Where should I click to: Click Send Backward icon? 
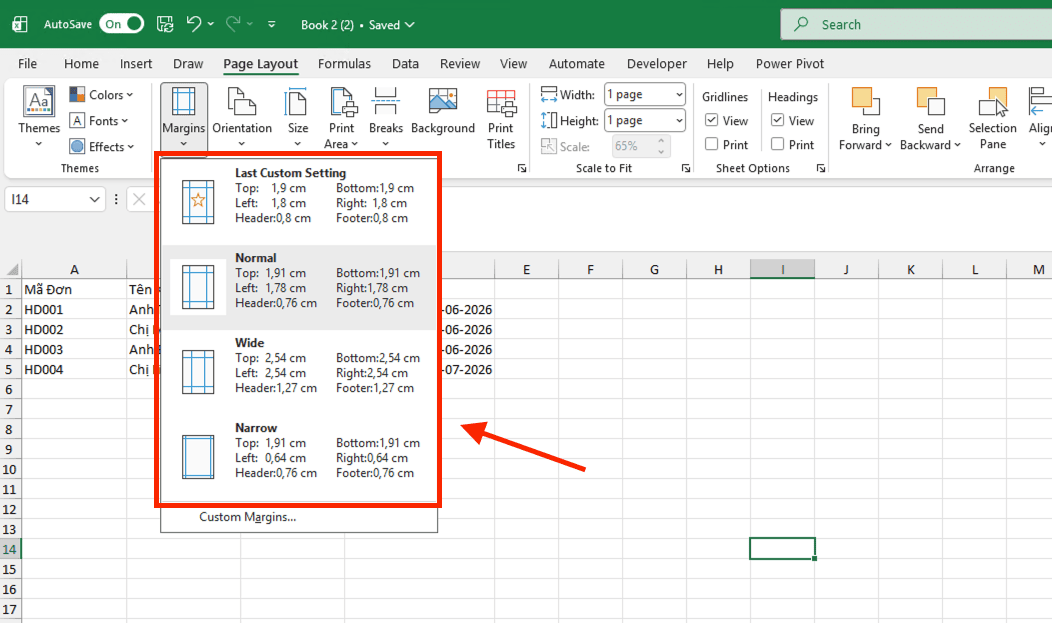[x=930, y=101]
